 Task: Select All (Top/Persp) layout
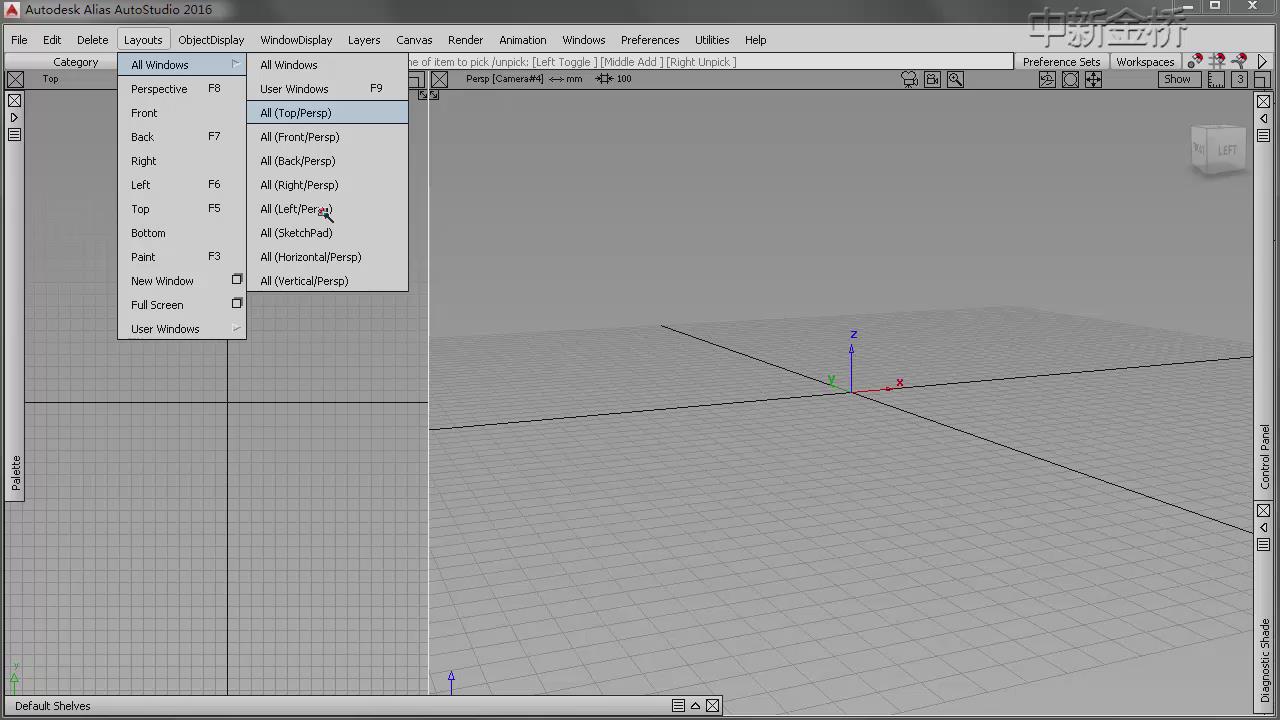[x=328, y=113]
